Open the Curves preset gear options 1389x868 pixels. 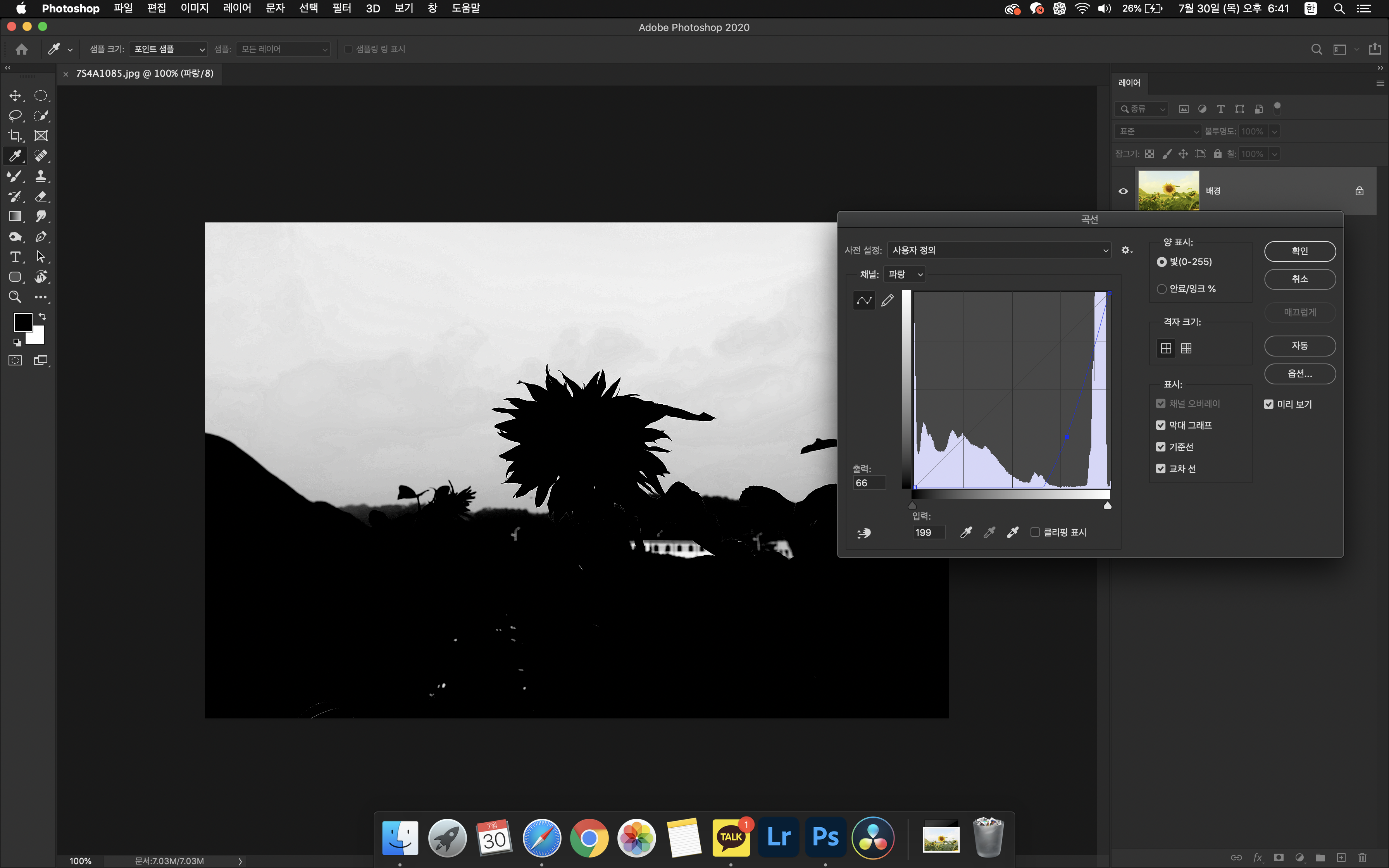click(1126, 250)
